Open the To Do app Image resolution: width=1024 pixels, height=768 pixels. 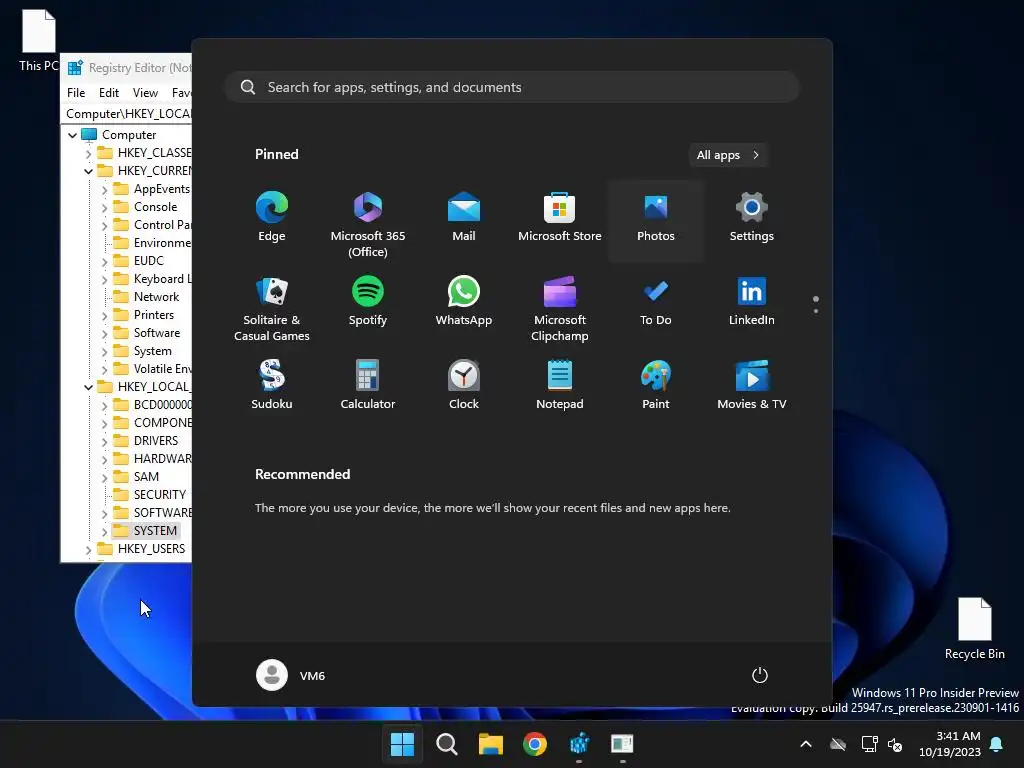tap(656, 302)
